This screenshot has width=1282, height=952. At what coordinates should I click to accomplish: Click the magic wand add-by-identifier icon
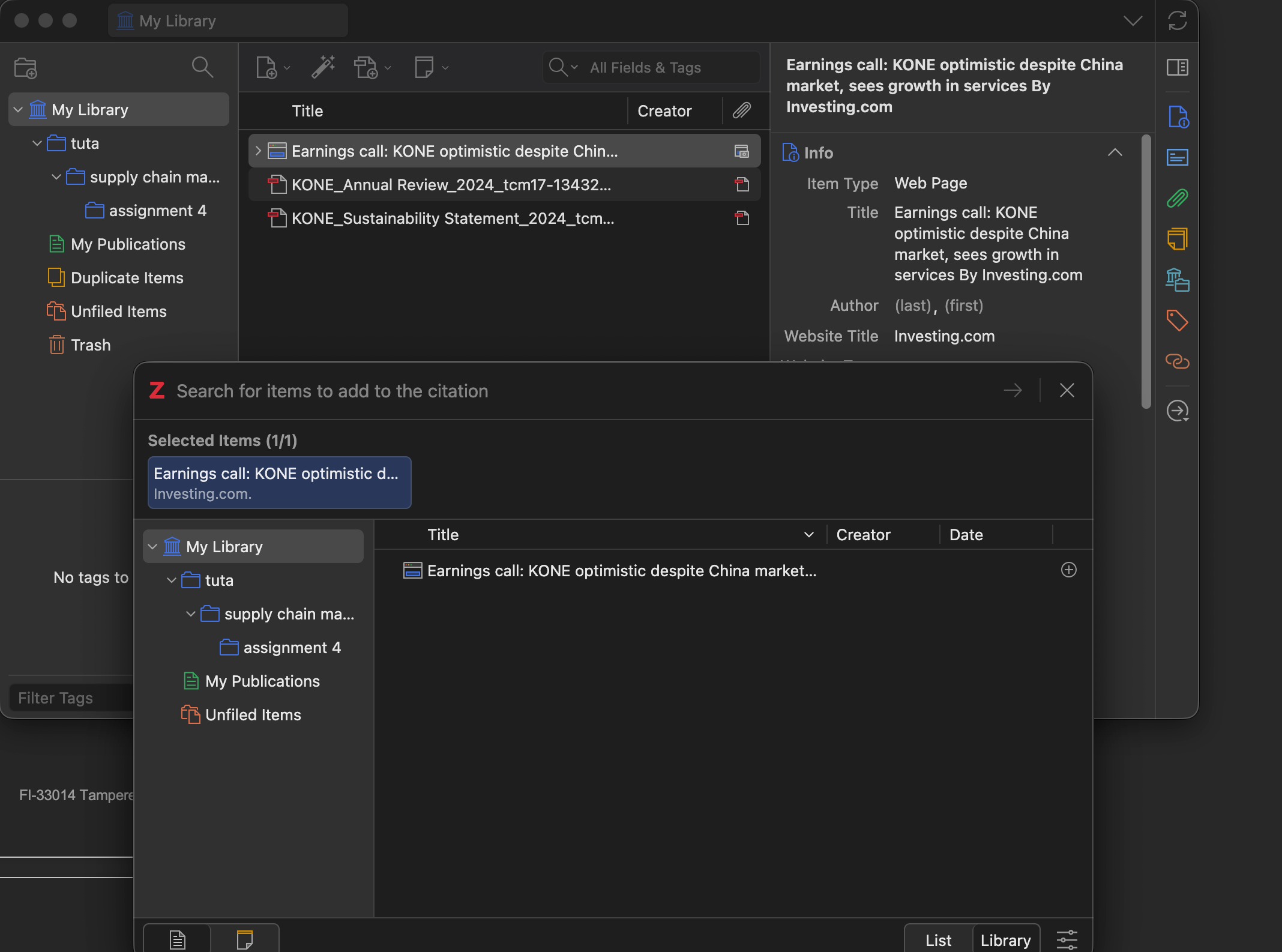click(x=323, y=67)
